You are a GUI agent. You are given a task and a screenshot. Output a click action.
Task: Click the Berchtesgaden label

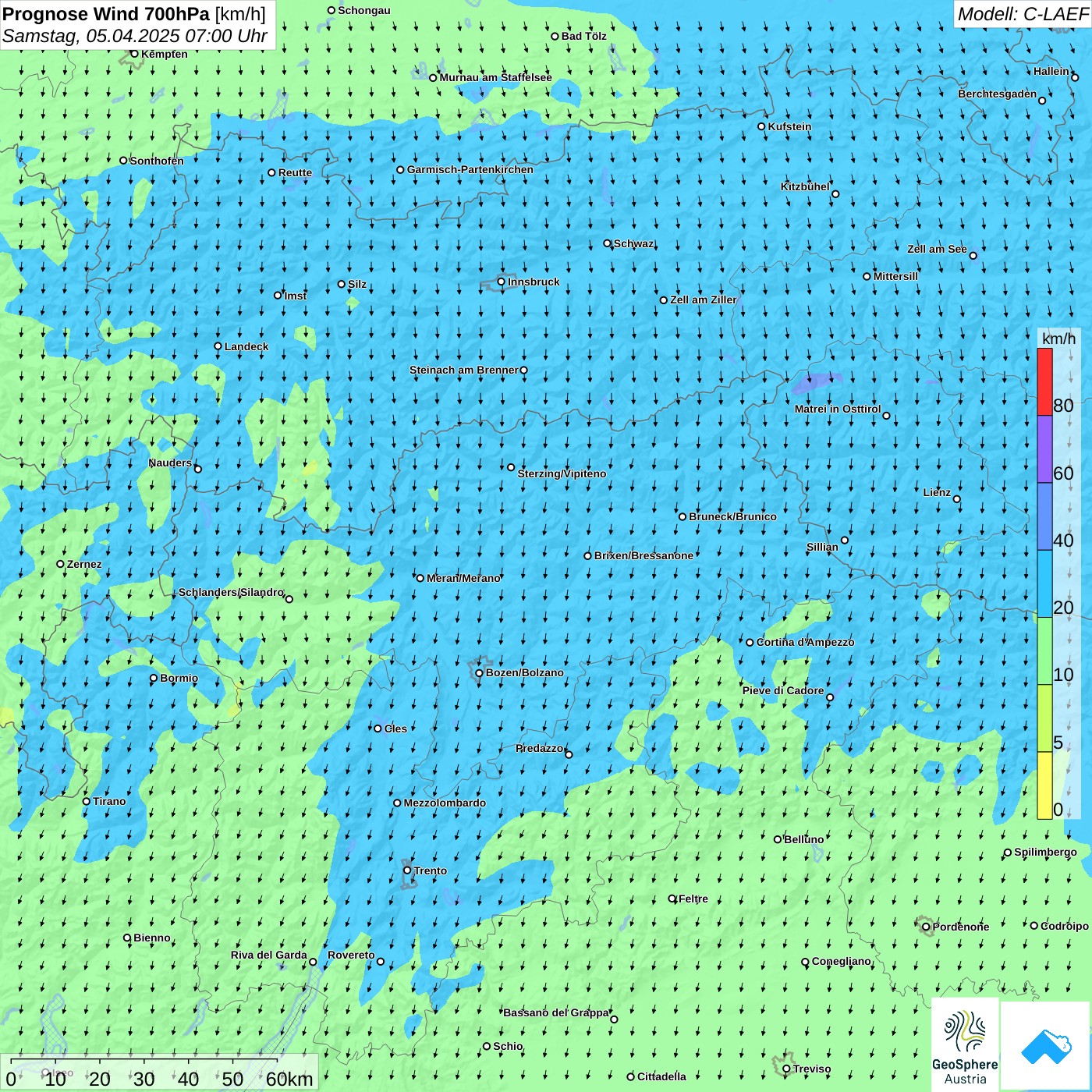(x=997, y=94)
